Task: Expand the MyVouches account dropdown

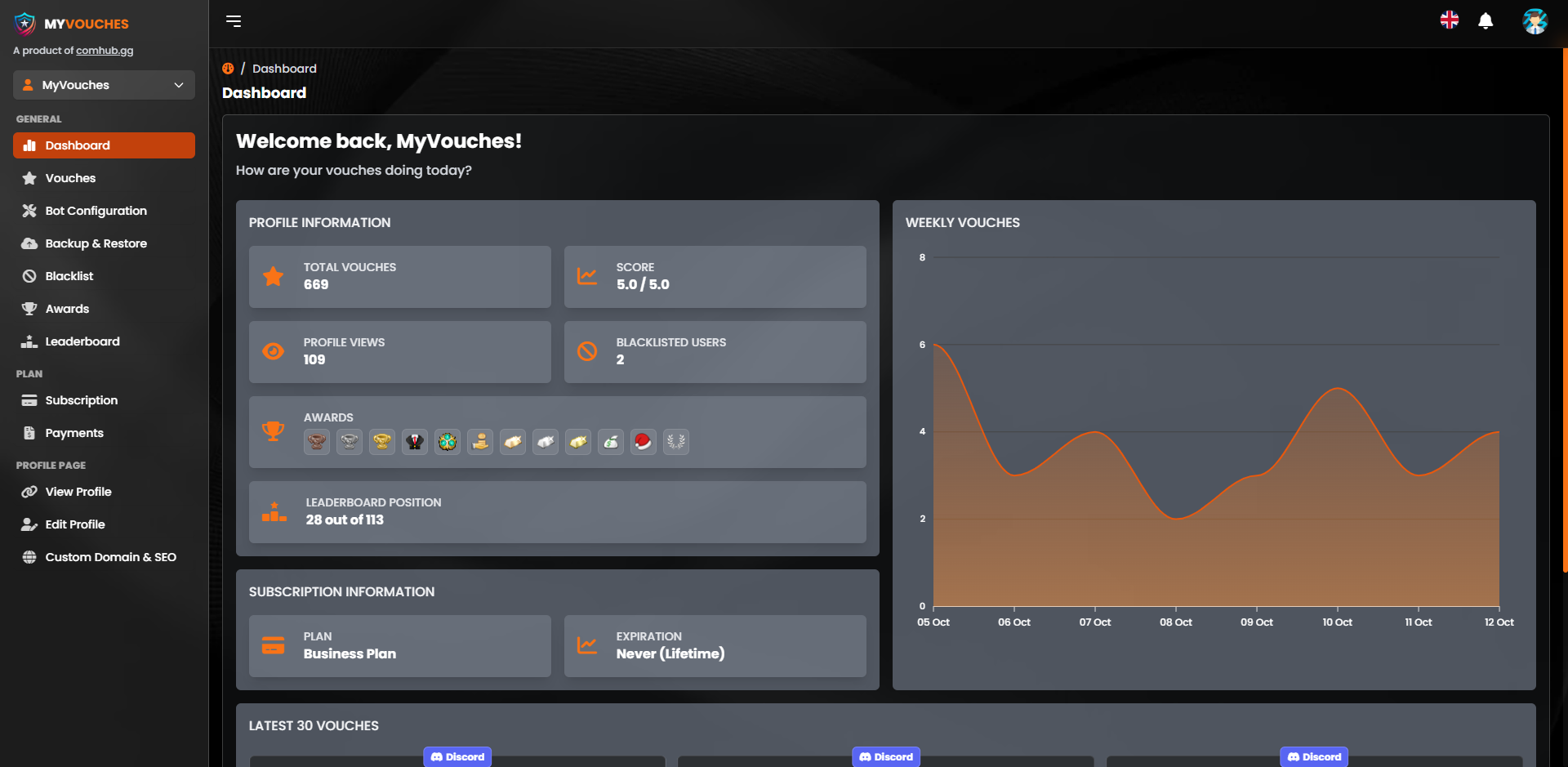Action: click(104, 85)
